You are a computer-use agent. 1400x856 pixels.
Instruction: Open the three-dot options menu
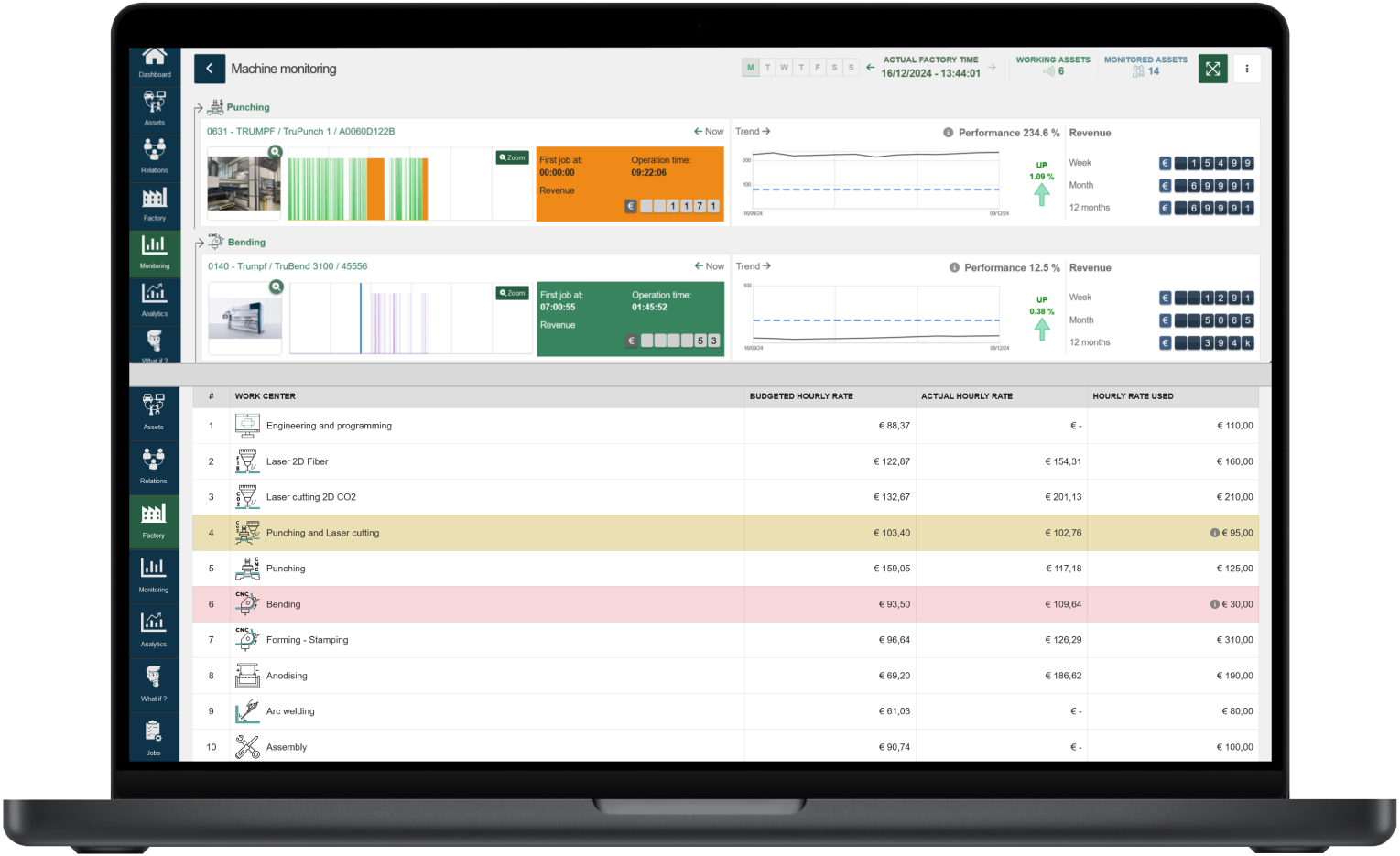pos(1246,69)
